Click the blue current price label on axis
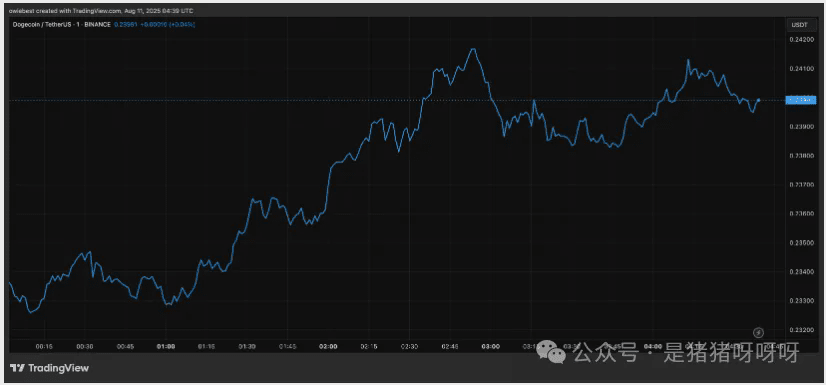The image size is (826, 385). [801, 100]
